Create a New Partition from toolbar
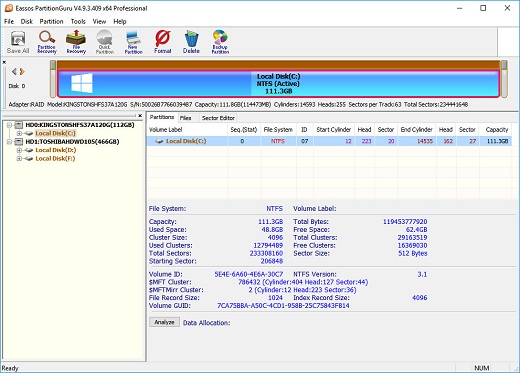The height and width of the screenshot is (373, 520). pos(133,42)
